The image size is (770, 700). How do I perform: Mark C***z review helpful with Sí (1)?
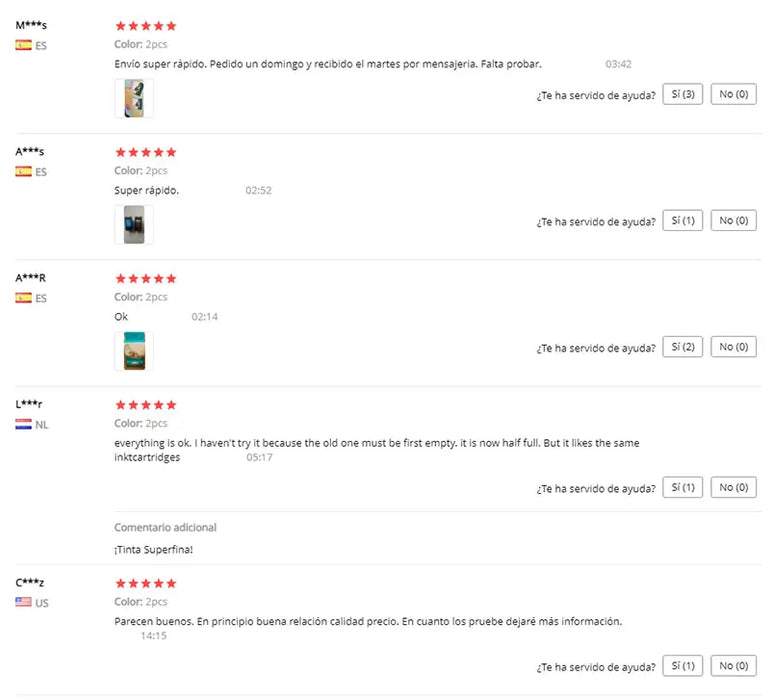pyautogui.click(x=683, y=665)
